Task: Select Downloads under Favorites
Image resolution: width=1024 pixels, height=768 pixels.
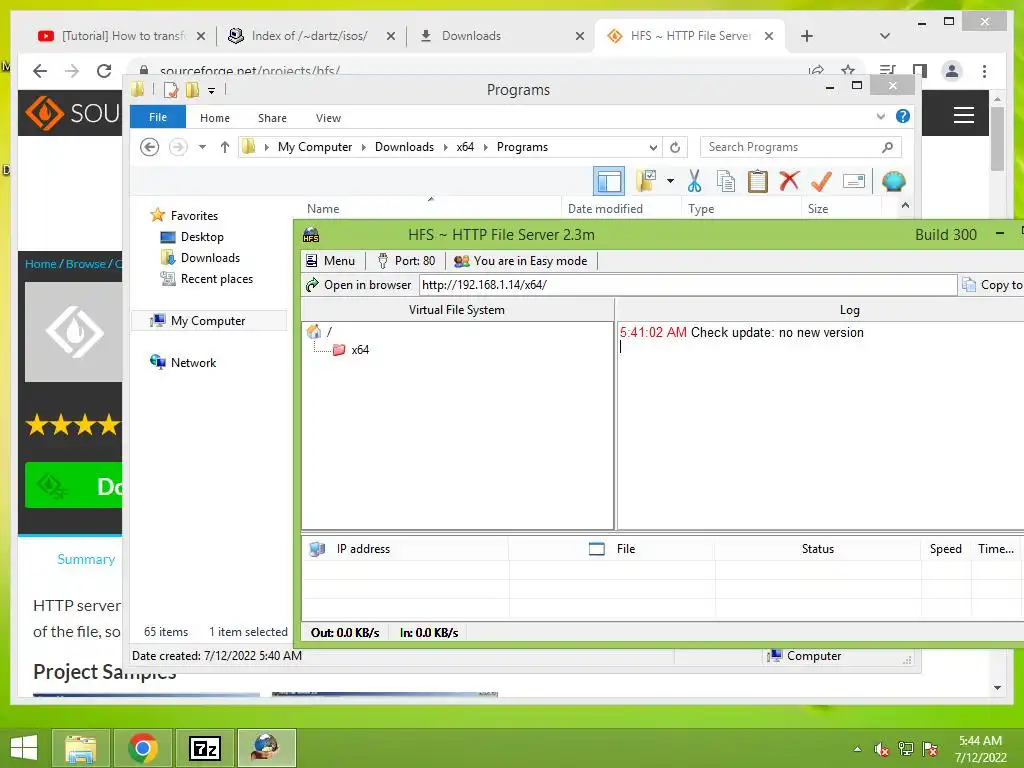Action: coord(210,258)
